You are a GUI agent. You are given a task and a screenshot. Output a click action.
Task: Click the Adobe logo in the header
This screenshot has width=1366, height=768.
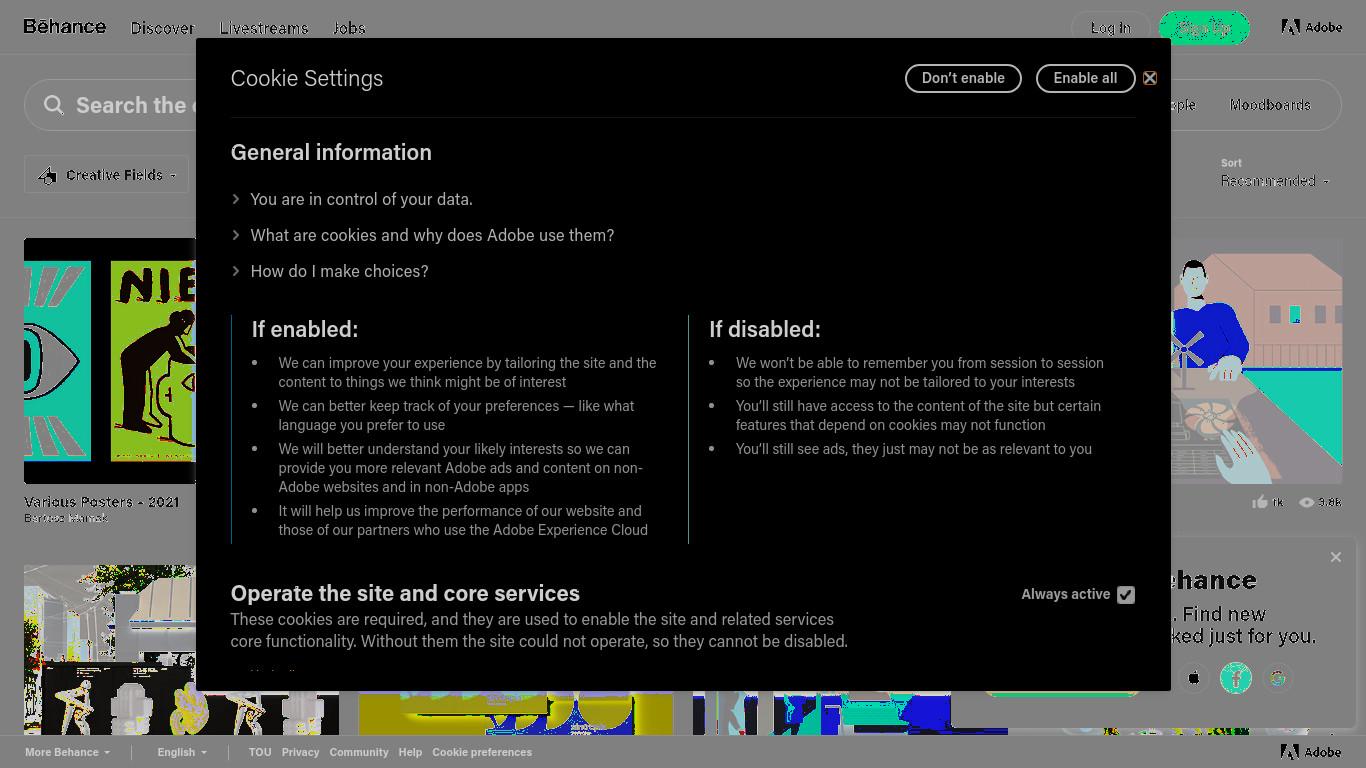pos(1312,28)
